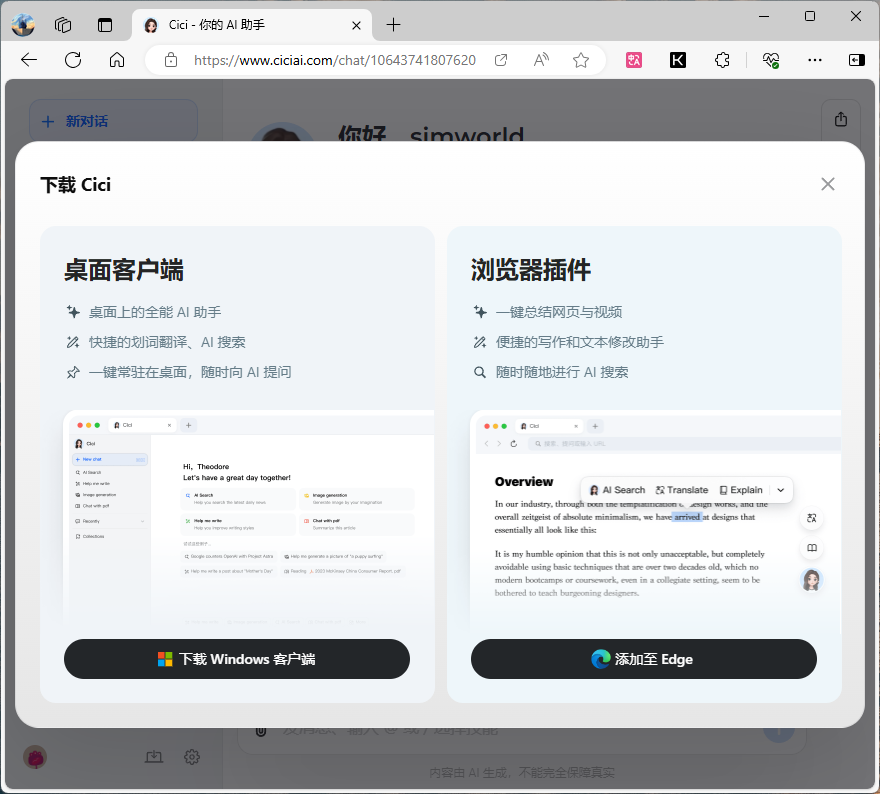
Task: Open the black K extension
Action: pyautogui.click(x=677, y=60)
